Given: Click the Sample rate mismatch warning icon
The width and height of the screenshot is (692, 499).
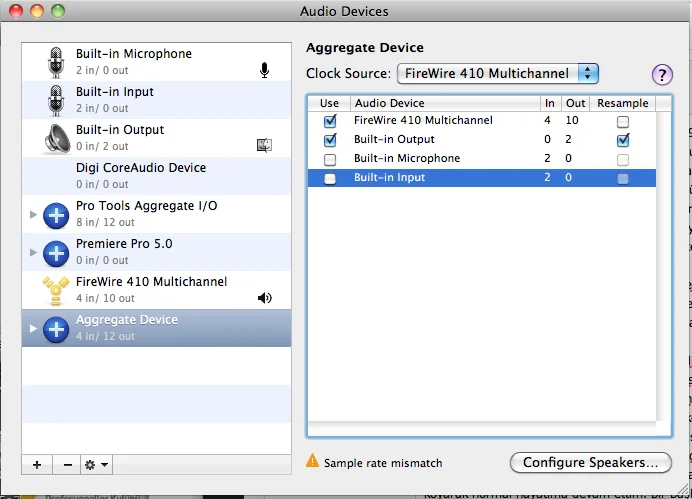Looking at the screenshot, I should tap(312, 461).
